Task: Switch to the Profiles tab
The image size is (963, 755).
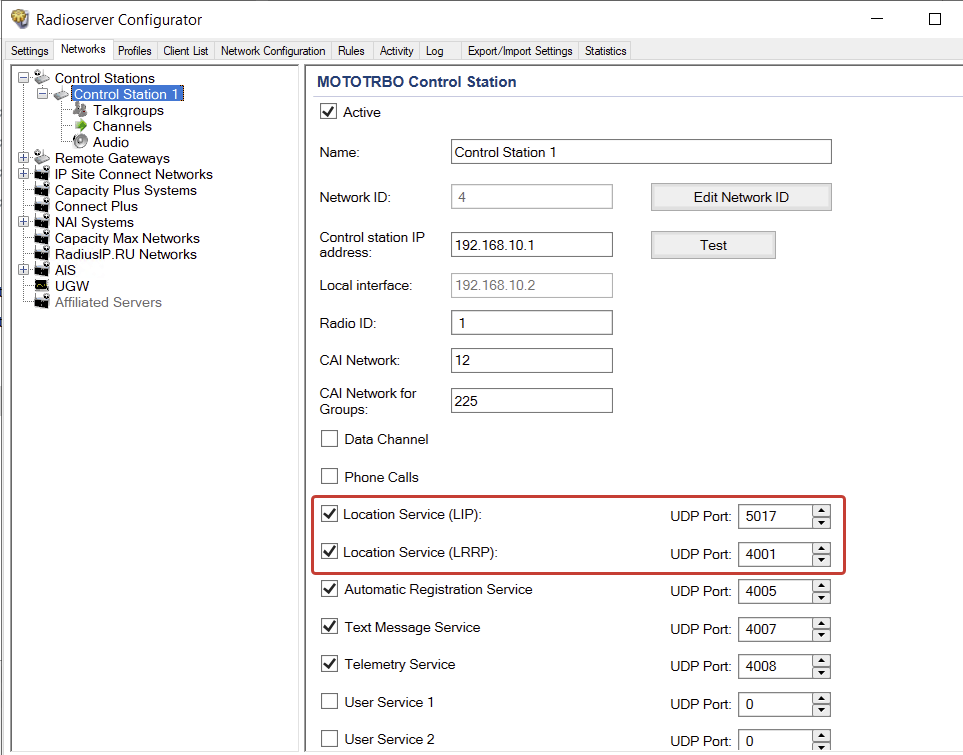Action: (x=135, y=51)
